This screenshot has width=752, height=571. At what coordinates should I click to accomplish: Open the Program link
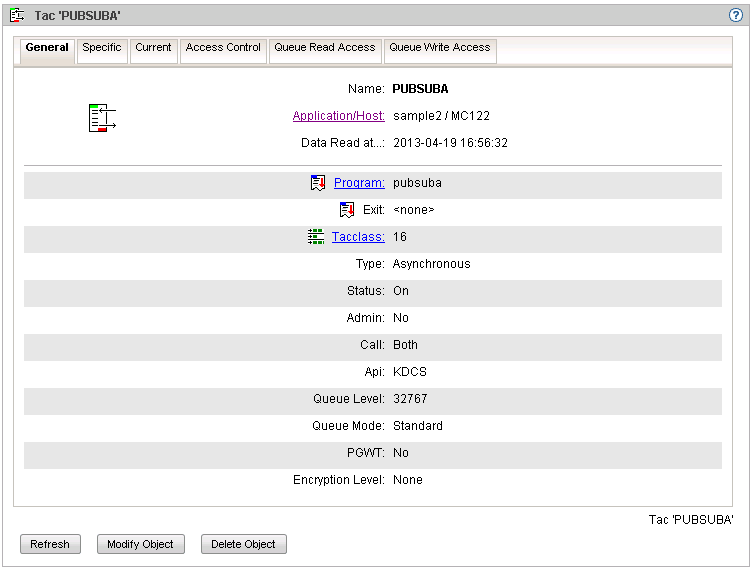359,183
